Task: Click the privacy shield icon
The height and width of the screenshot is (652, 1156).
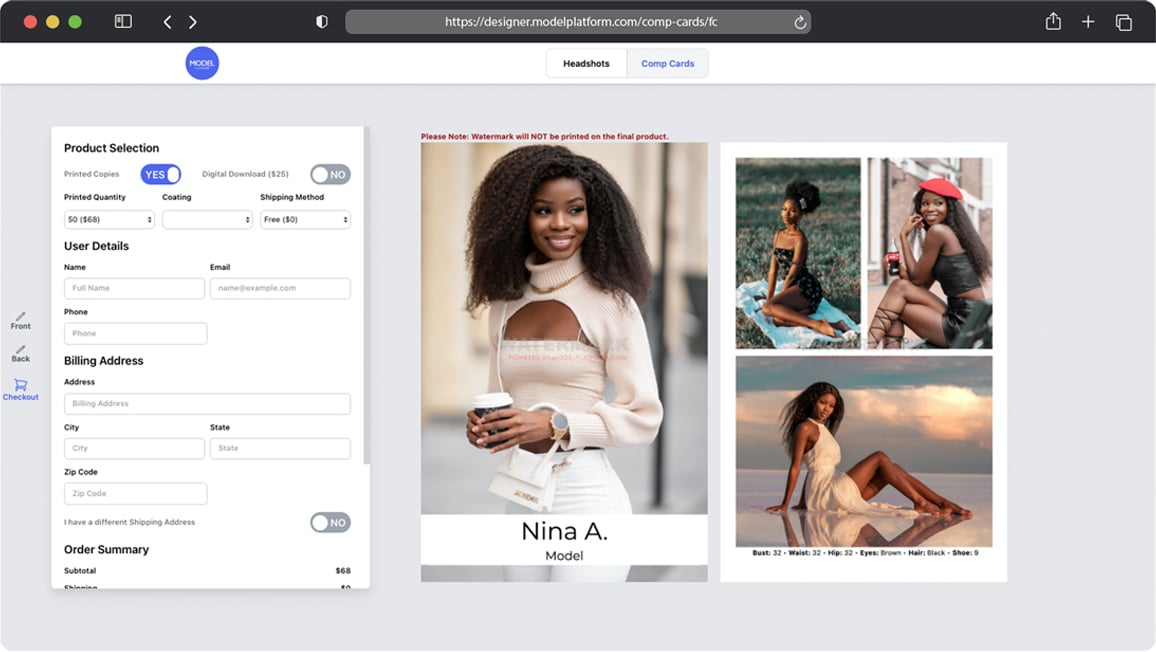Action: coord(321,22)
